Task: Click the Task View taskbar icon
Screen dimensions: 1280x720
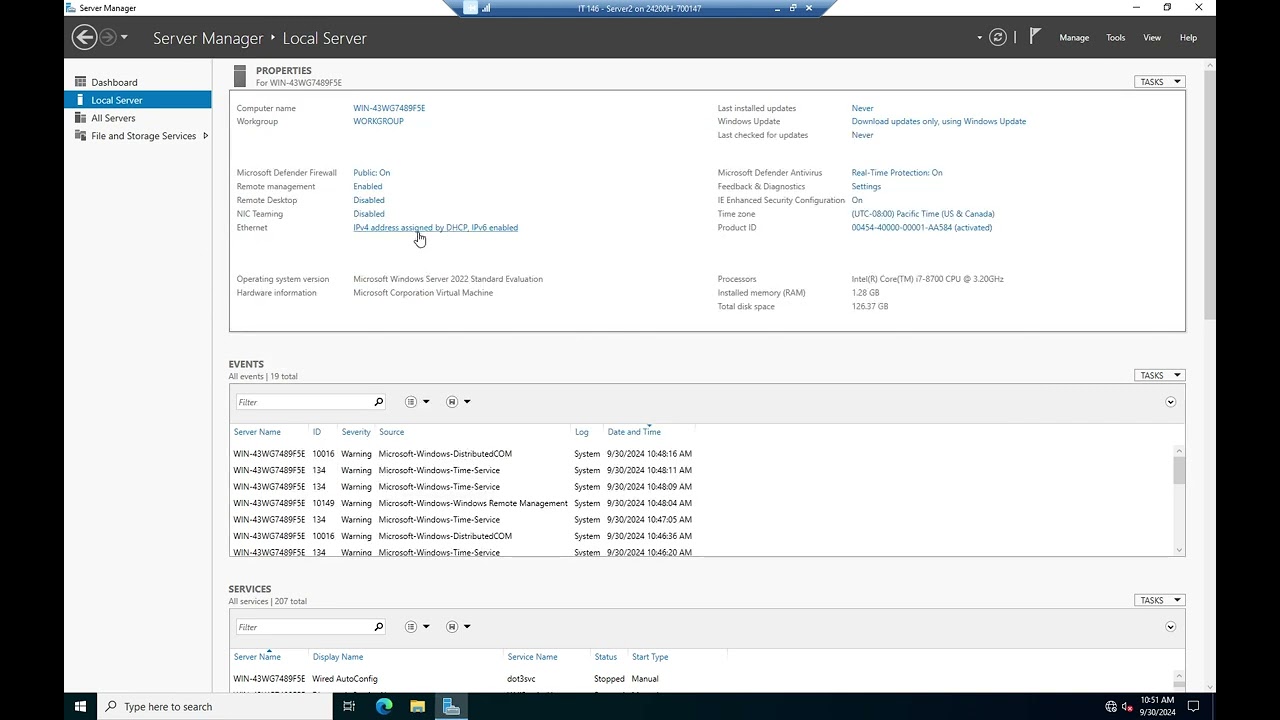Action: [349, 706]
